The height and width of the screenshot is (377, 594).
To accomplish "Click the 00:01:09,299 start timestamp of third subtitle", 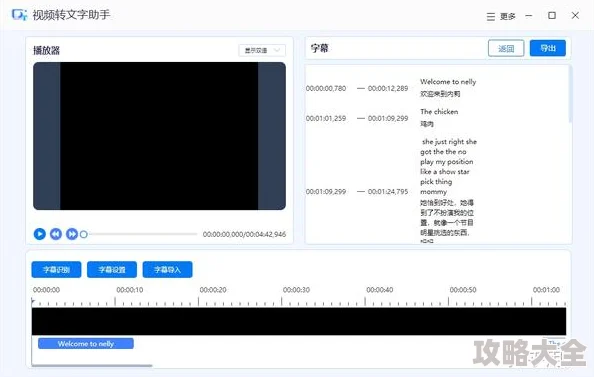I will tap(326, 192).
